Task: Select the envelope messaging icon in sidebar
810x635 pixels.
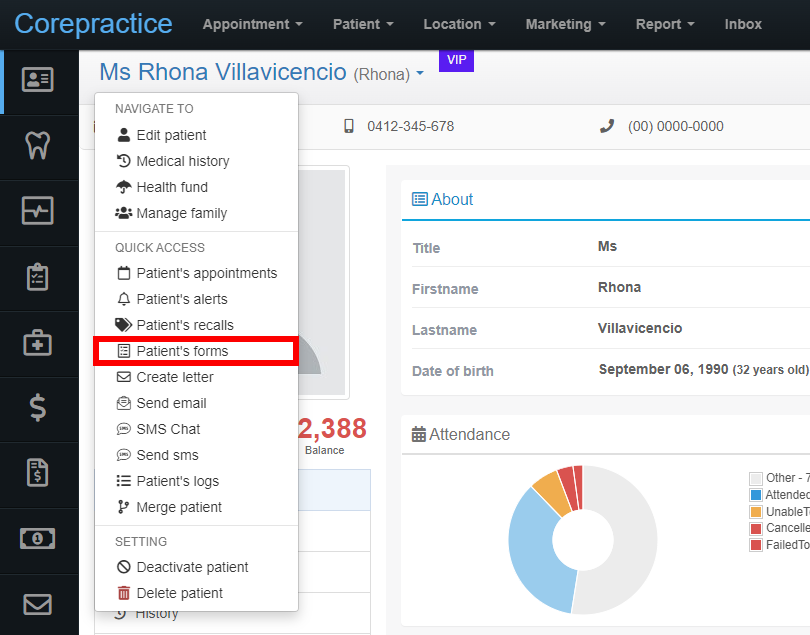Action: coord(39,604)
